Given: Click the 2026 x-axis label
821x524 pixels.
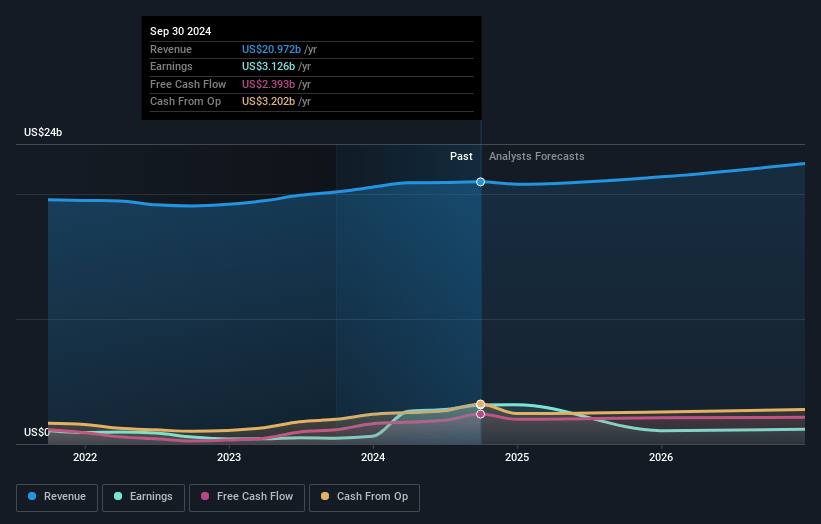Looking at the screenshot, I should pos(661,457).
